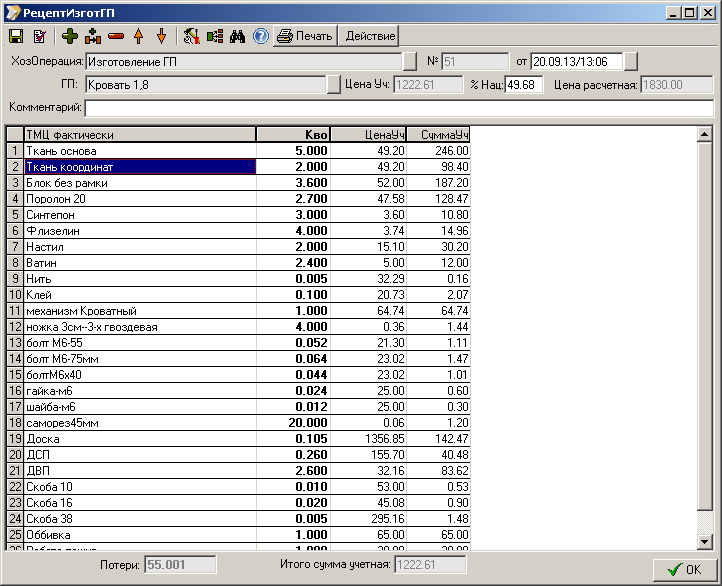The width and height of the screenshot is (722, 586).
Task: Select the row Скоба 16
Action: click(x=238, y=503)
